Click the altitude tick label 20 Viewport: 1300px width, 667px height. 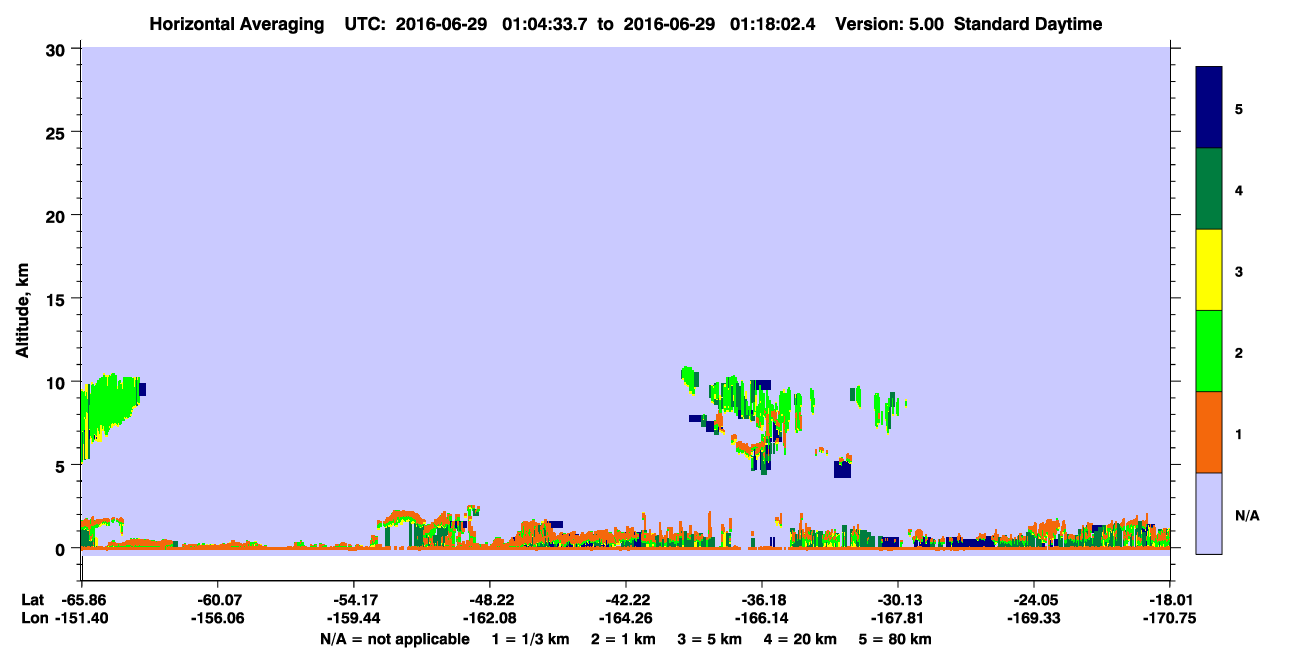[x=58, y=215]
